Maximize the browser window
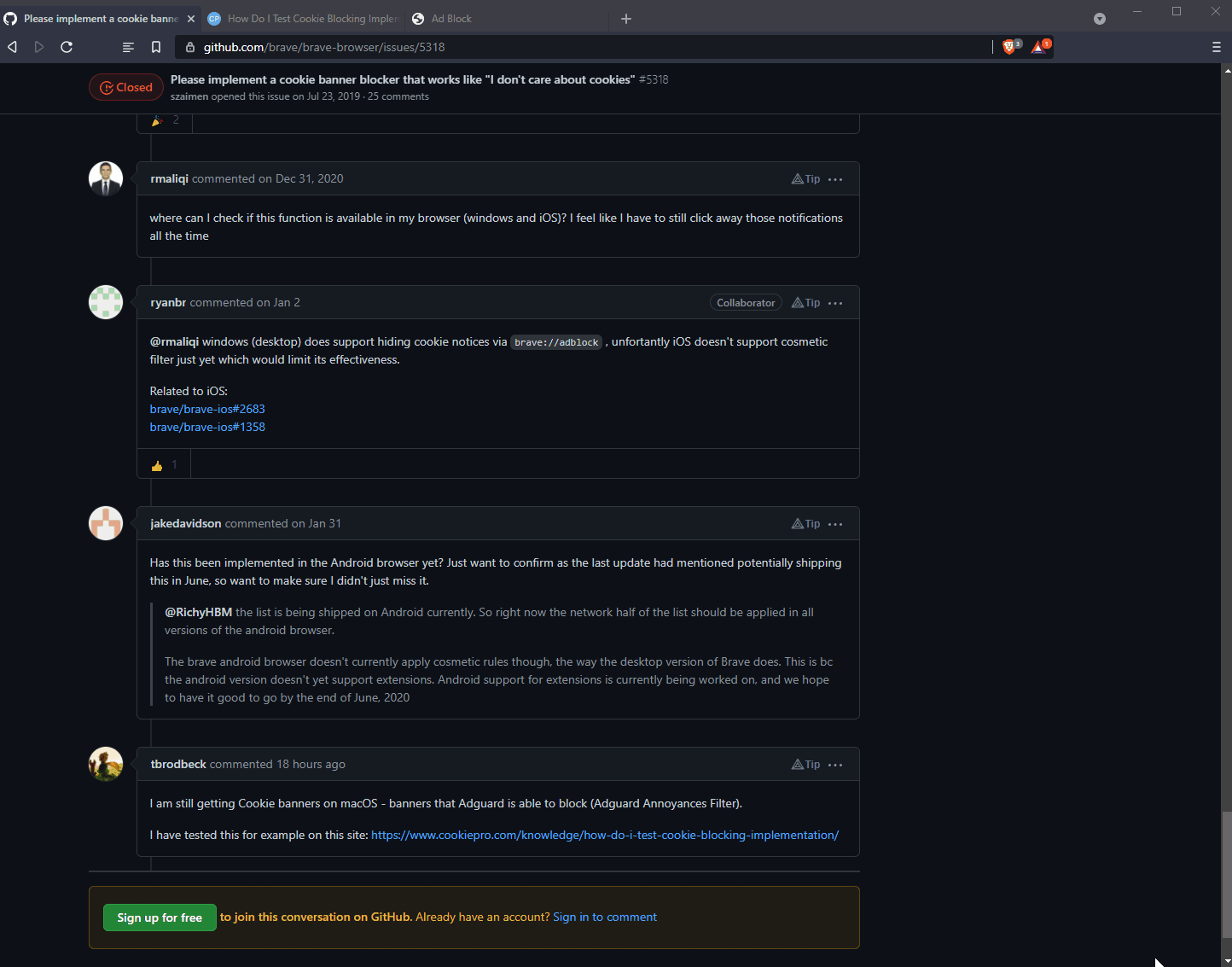 coord(1177,11)
